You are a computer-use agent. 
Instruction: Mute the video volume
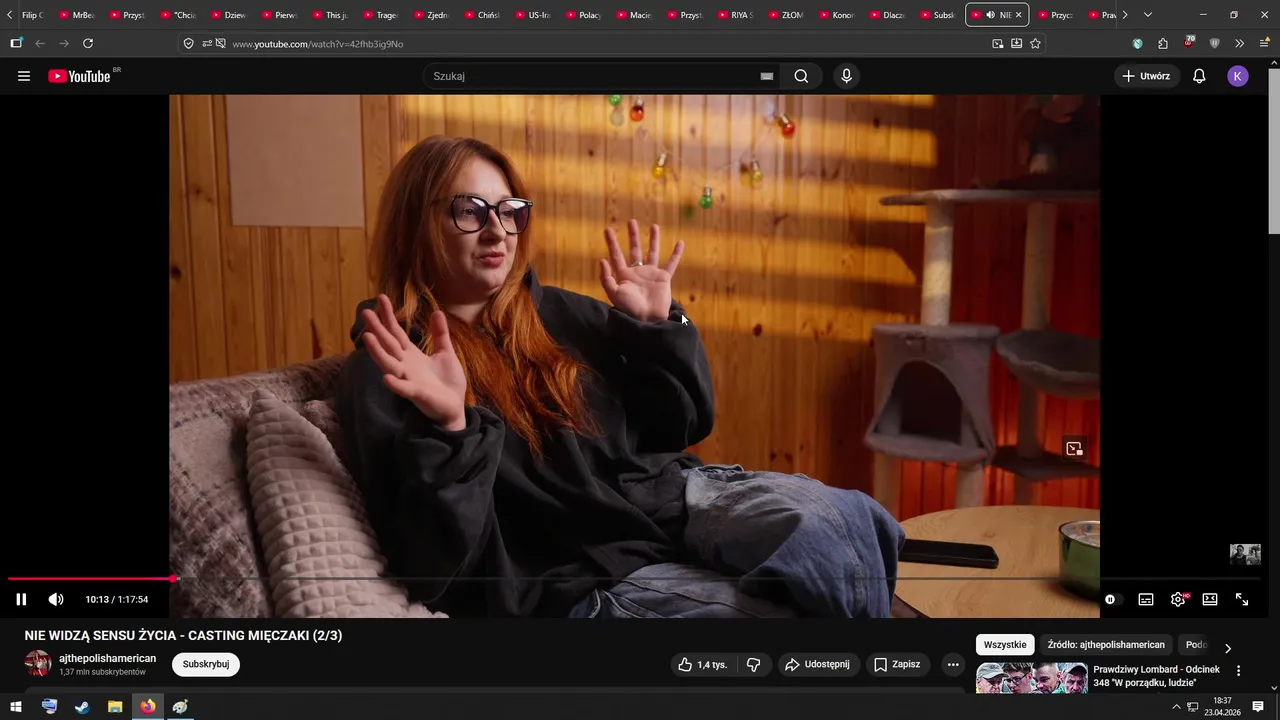[56, 599]
